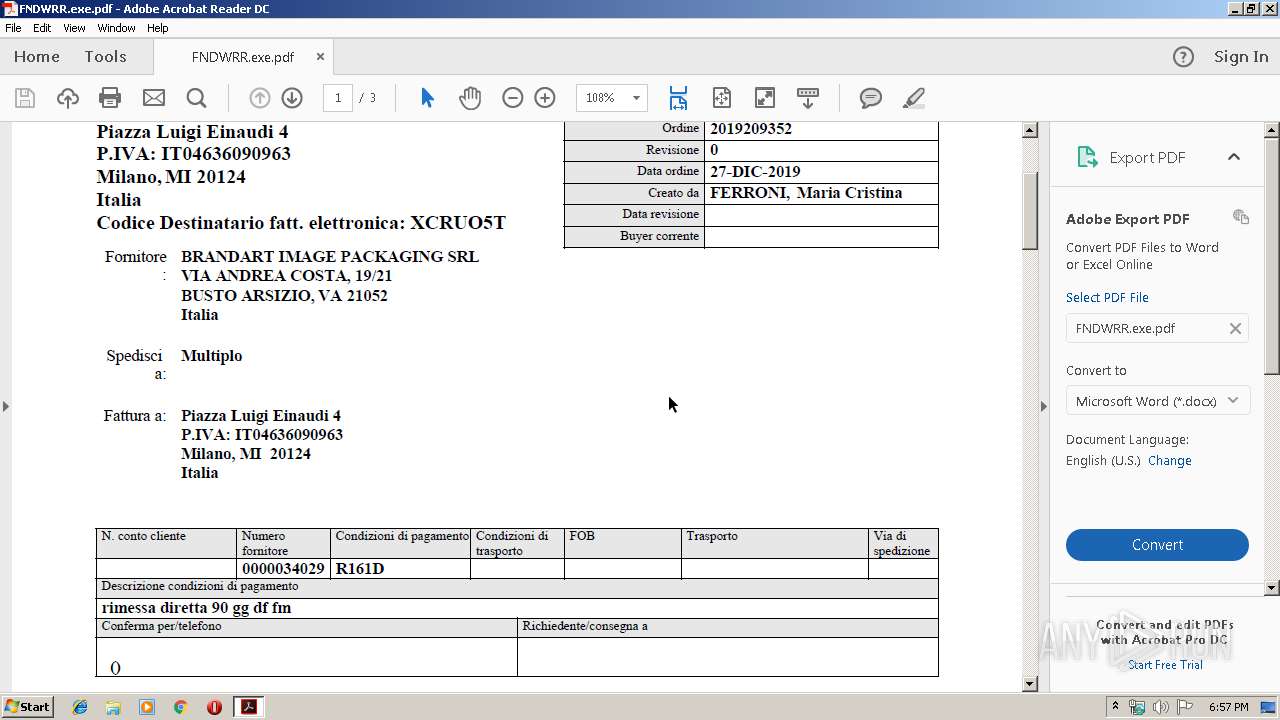Open the media player taskbar icon
Image resolution: width=1280 pixels, height=720 pixels.
point(147,707)
